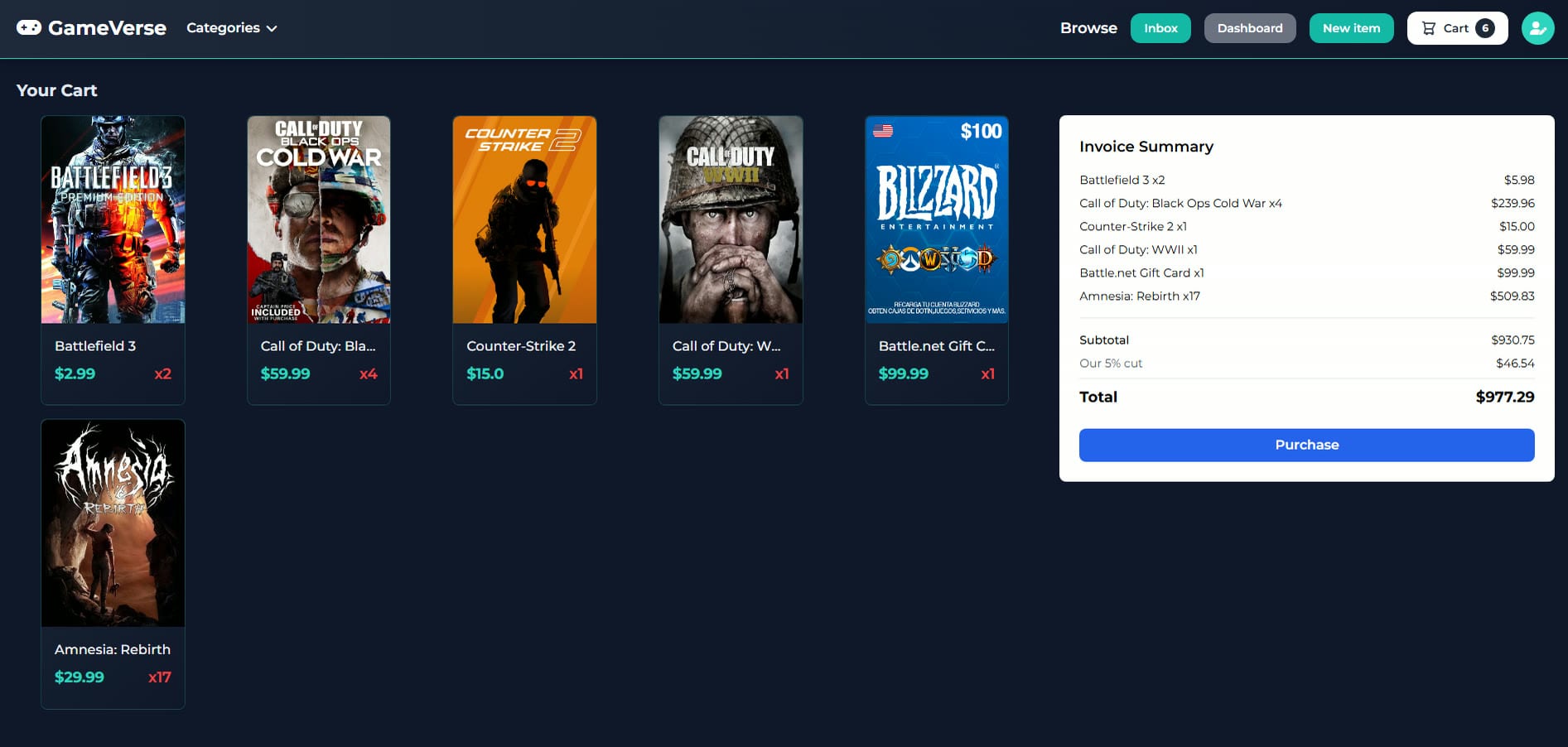This screenshot has width=1568, height=747.
Task: Click the 'Call of Duty: Bla...' card title
Action: [x=318, y=346]
